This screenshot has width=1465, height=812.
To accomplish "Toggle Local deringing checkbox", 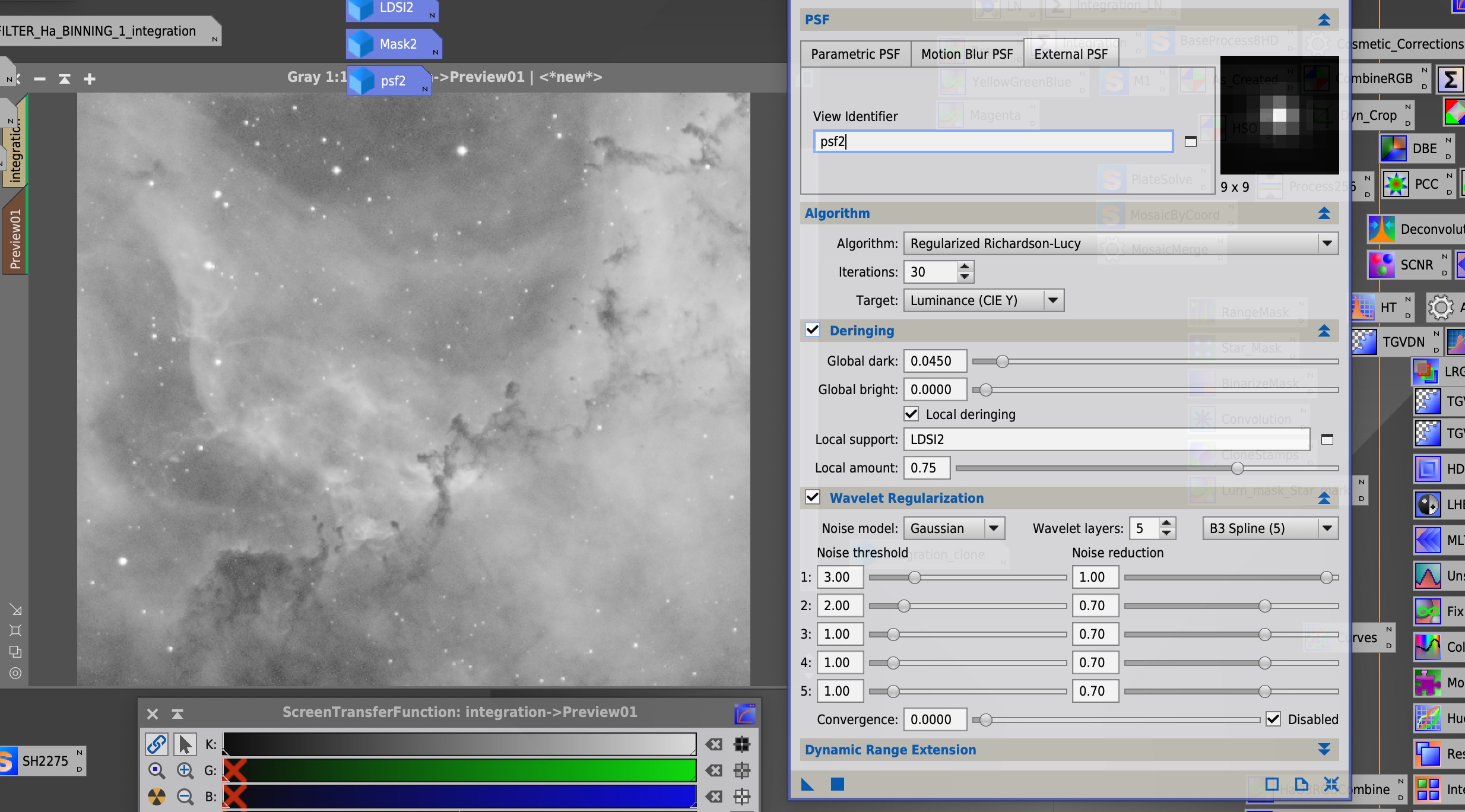I will pos(911,414).
